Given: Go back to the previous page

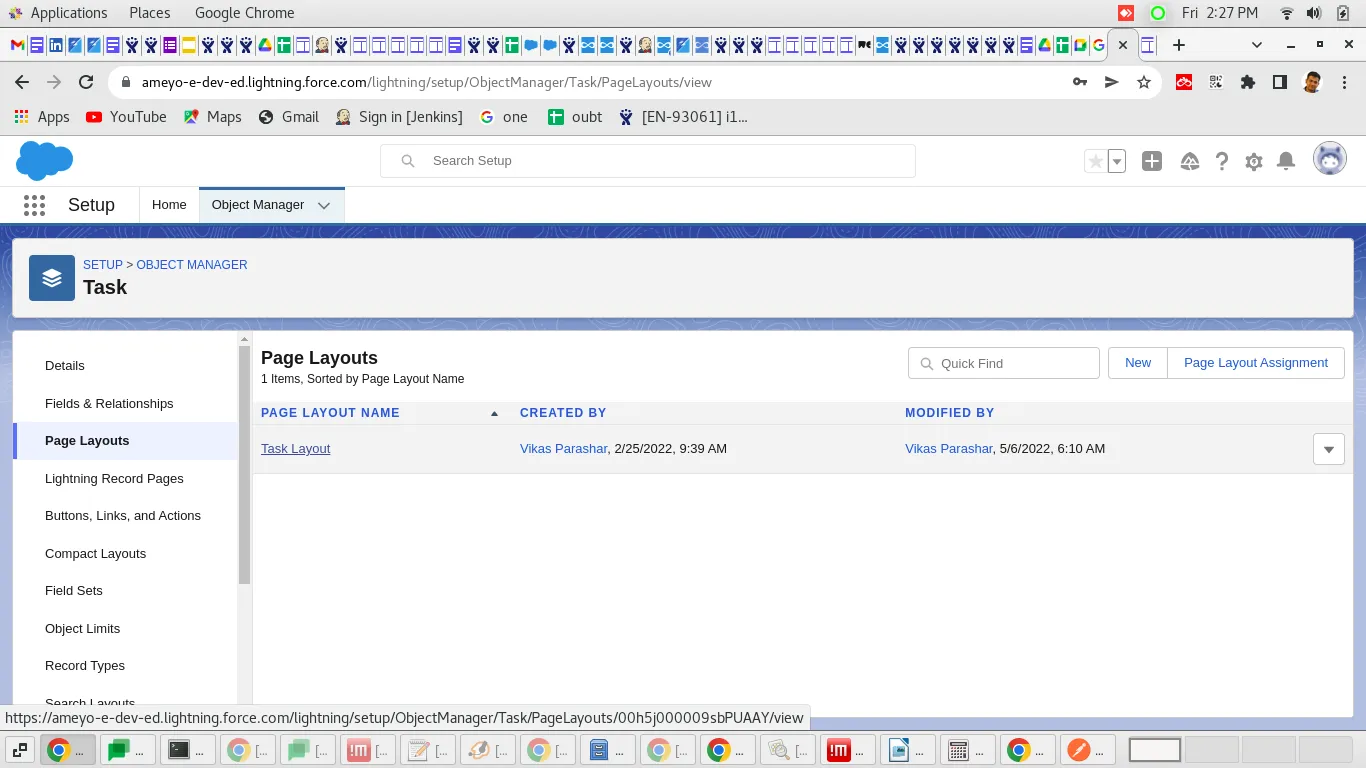Looking at the screenshot, I should (x=22, y=82).
